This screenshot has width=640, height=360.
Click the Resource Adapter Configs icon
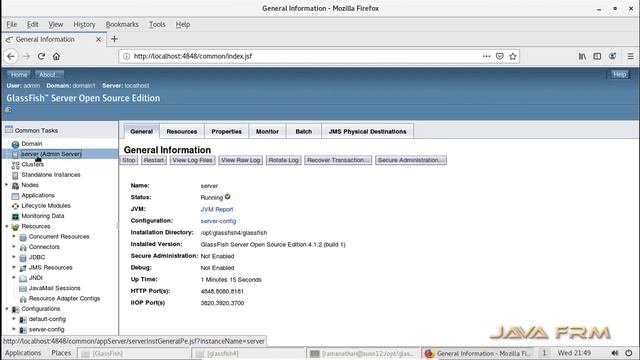(23, 299)
